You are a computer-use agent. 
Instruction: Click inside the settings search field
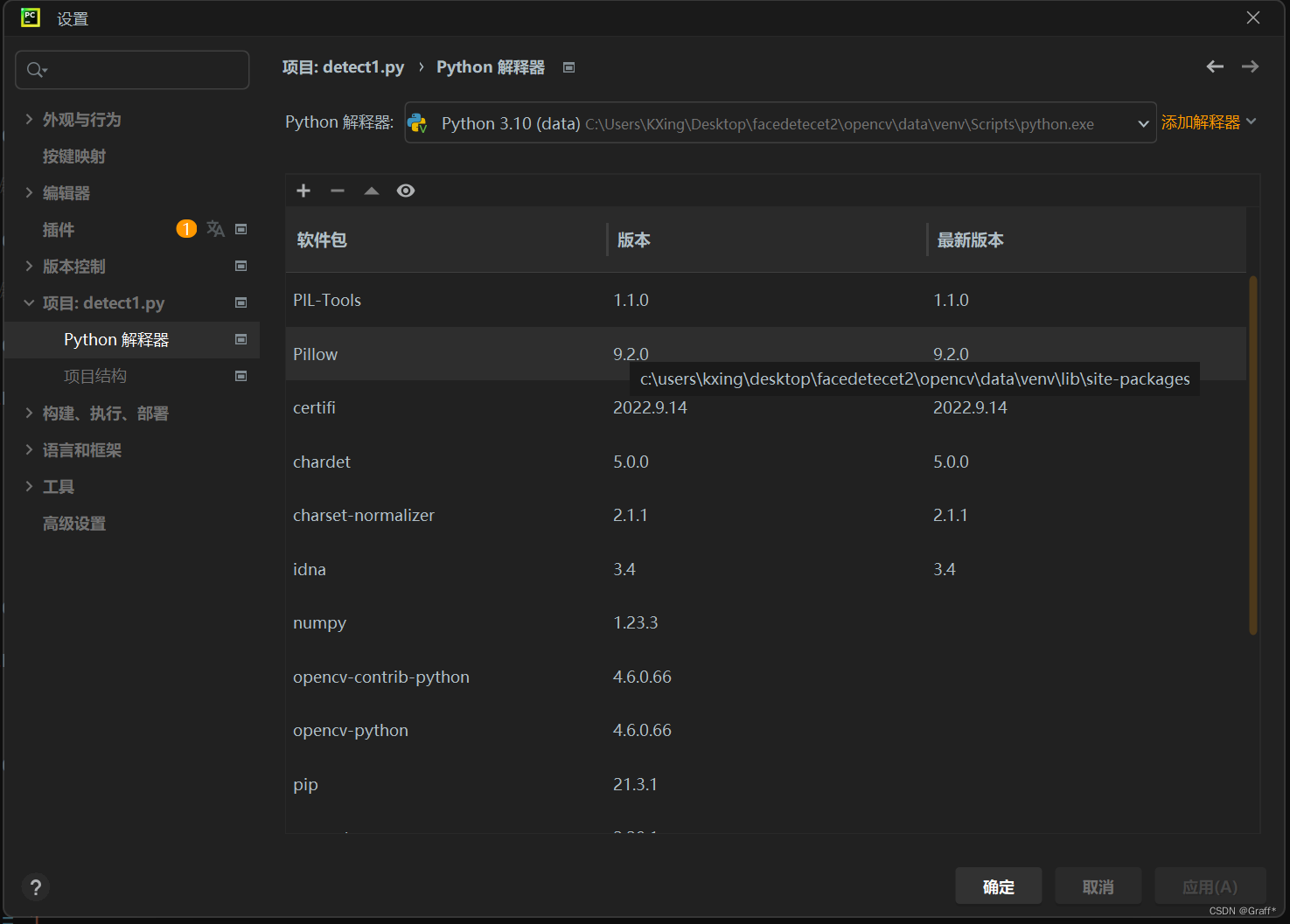(x=131, y=69)
